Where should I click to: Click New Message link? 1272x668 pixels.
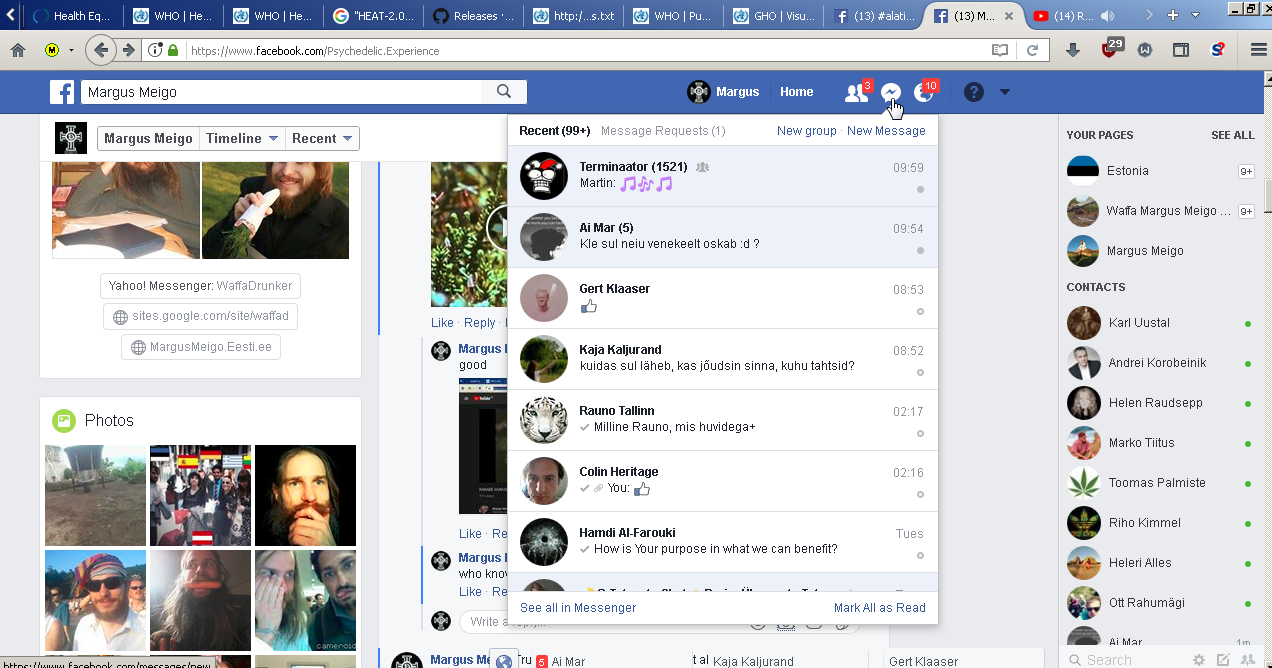pos(886,131)
